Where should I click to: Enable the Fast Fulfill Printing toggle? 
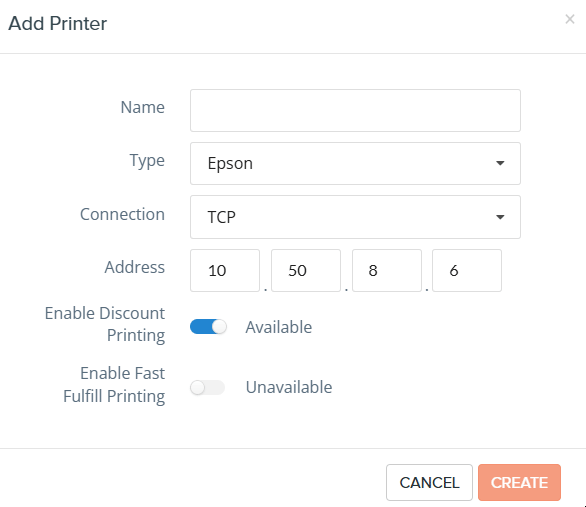pyautogui.click(x=207, y=387)
